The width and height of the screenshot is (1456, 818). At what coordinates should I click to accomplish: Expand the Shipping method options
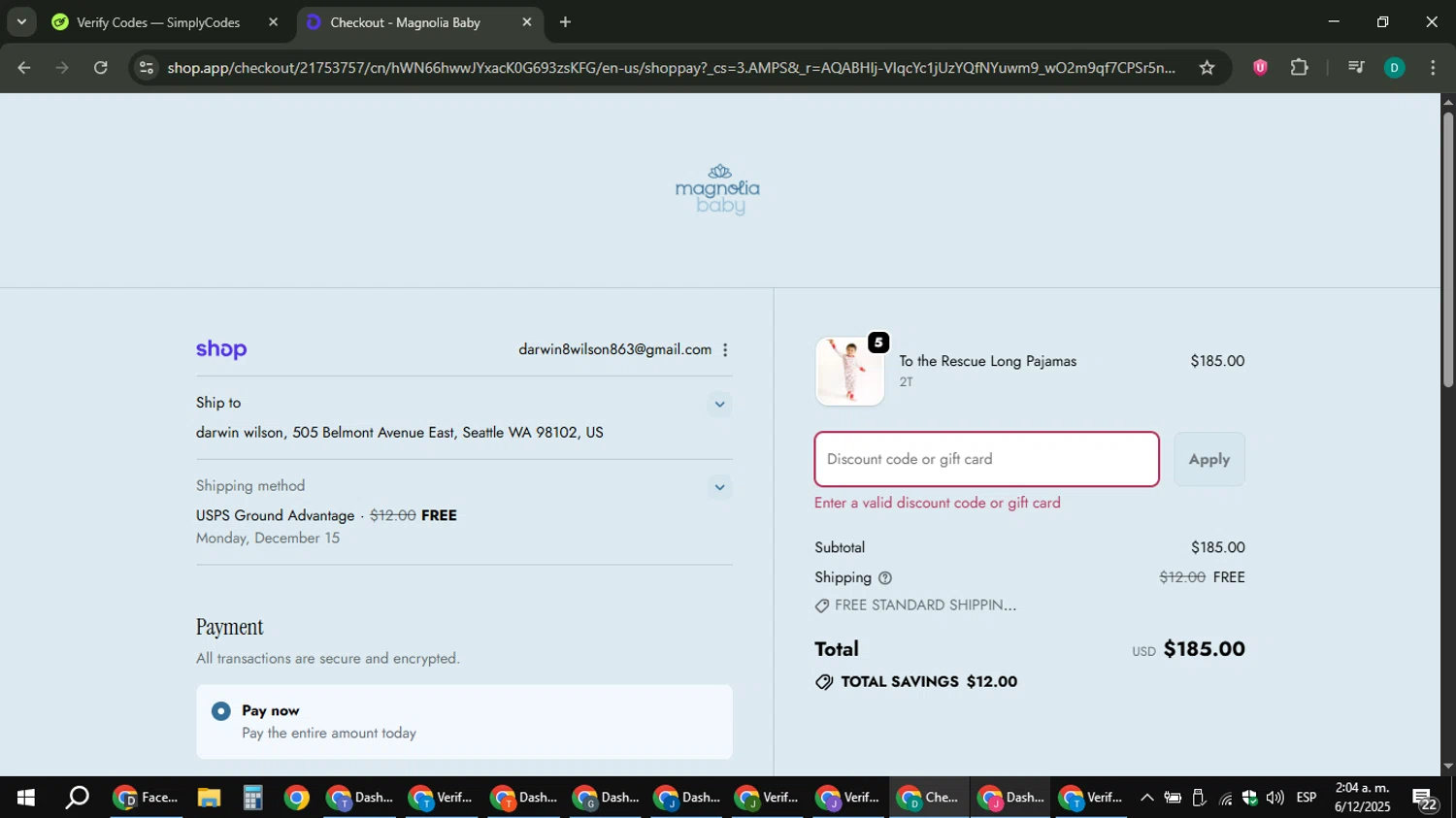click(719, 487)
